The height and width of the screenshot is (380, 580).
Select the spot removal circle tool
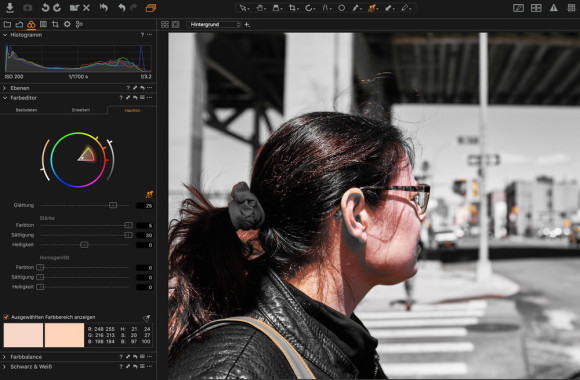click(x=342, y=8)
